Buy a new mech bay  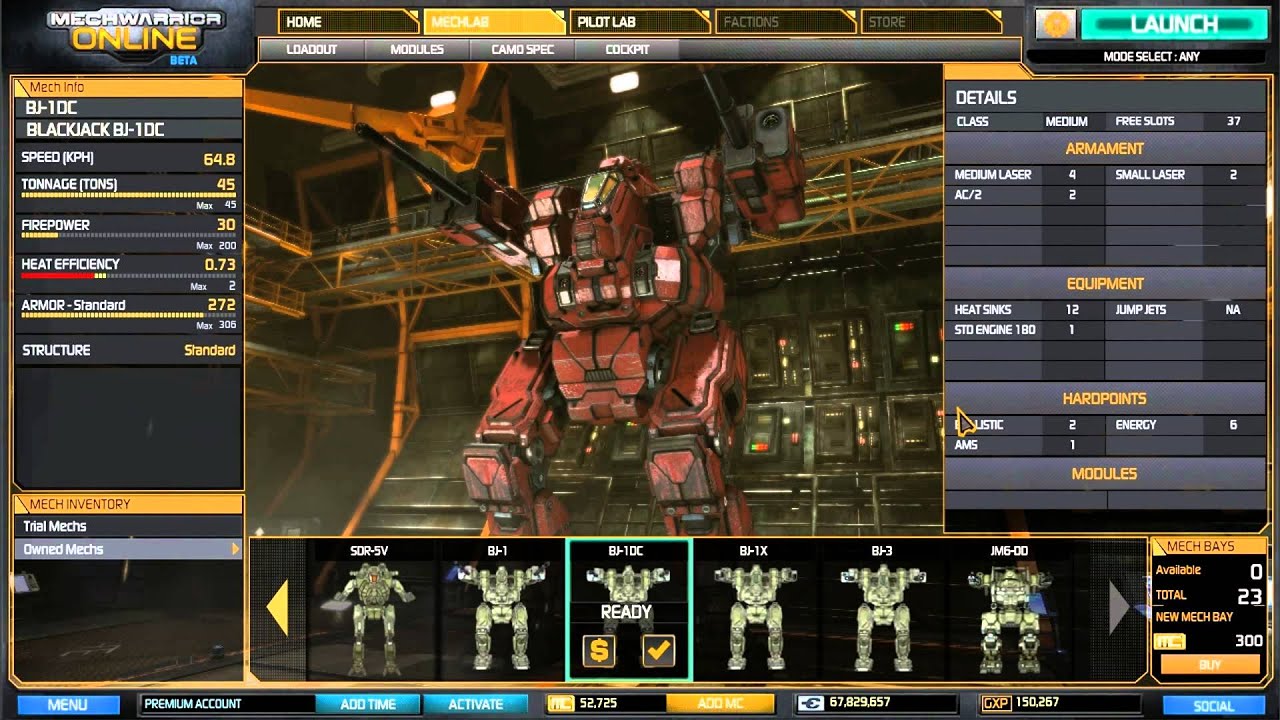click(1209, 664)
